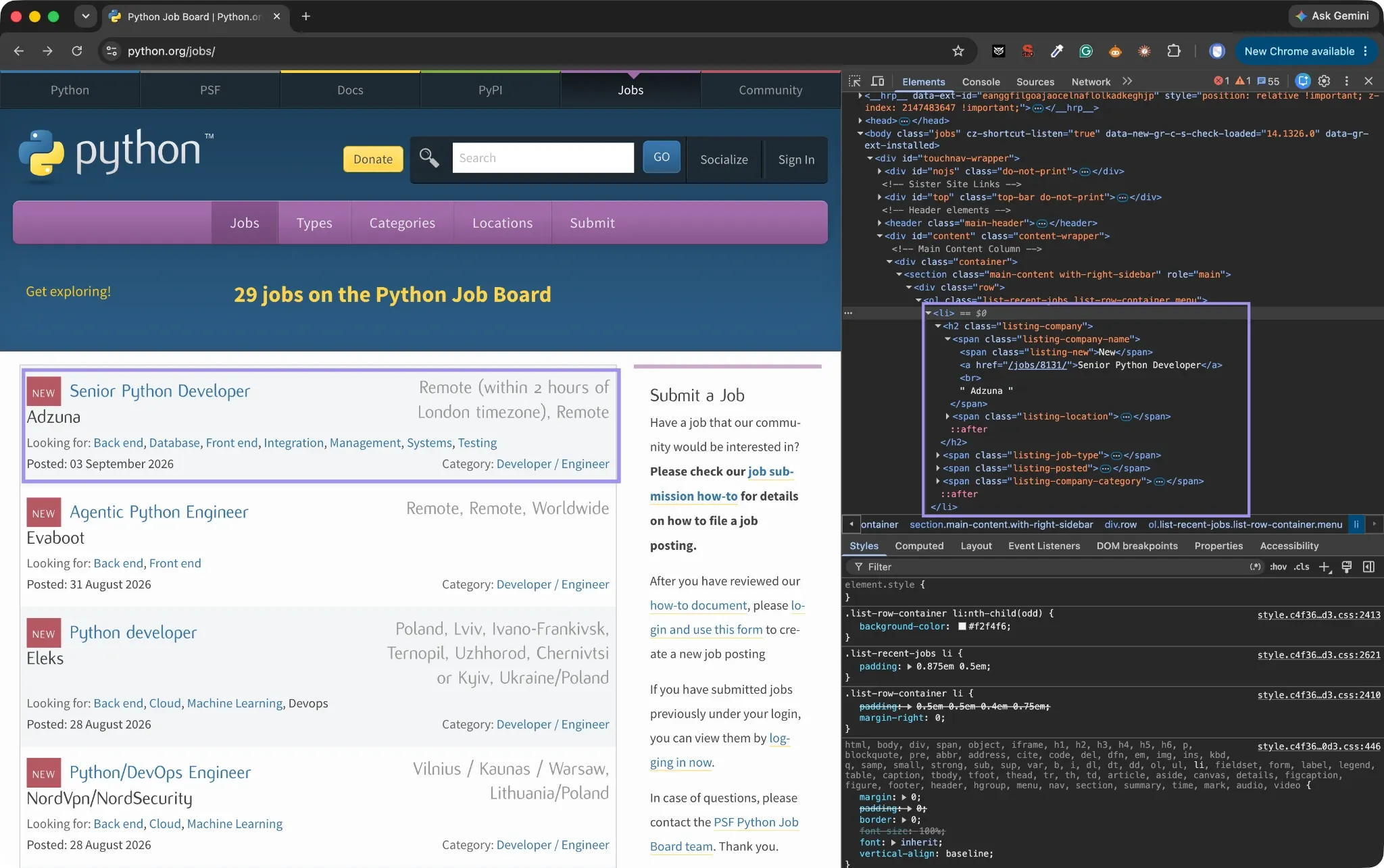Image resolution: width=1384 pixels, height=868 pixels.
Task: Reload the python.org jobs page
Action: (x=77, y=51)
